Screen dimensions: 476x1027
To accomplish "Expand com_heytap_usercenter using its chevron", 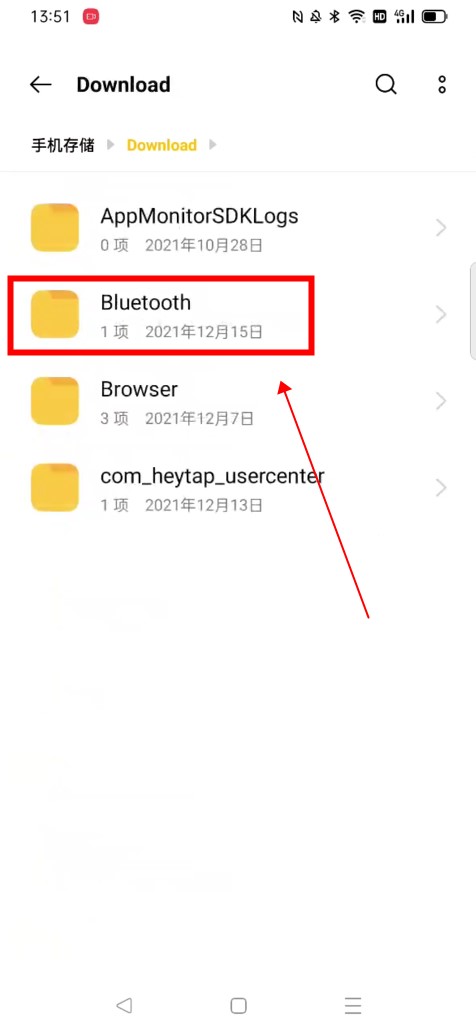I will pos(441,487).
